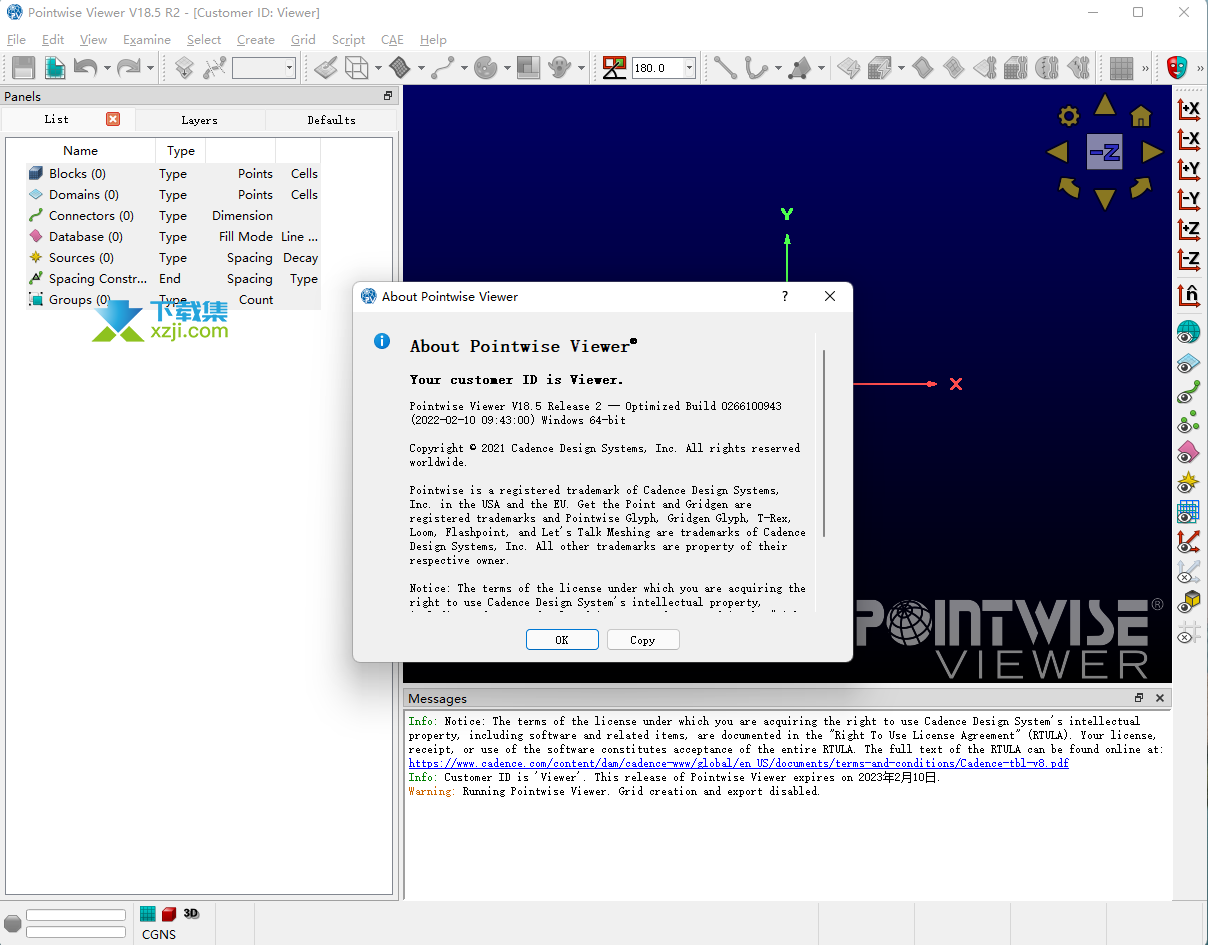Click the n-hat normal view icon
Screen dimensions: 1208x945
pyautogui.click(x=1188, y=295)
